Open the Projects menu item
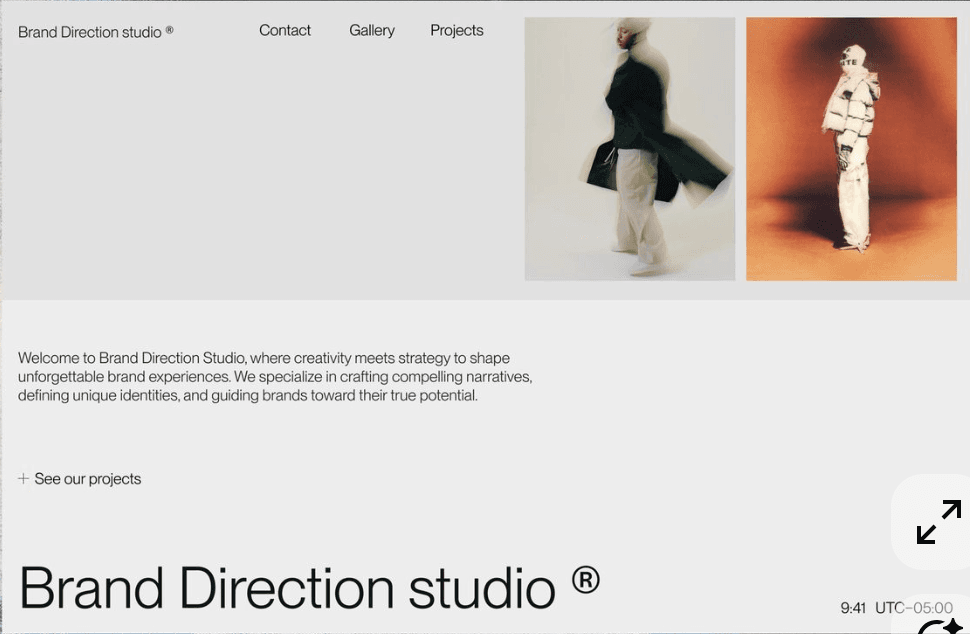 [x=457, y=30]
